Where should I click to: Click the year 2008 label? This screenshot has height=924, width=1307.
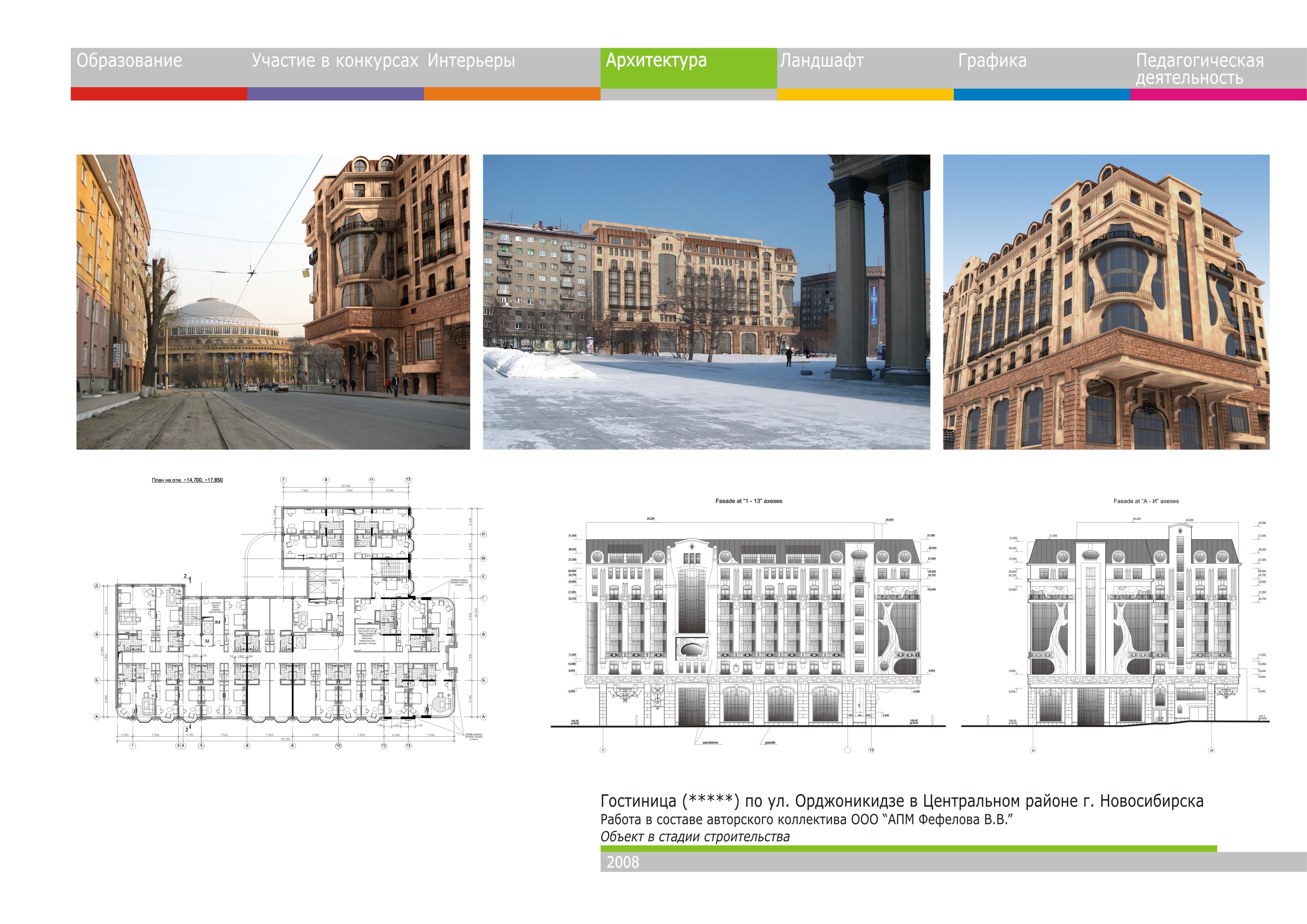pos(623,863)
